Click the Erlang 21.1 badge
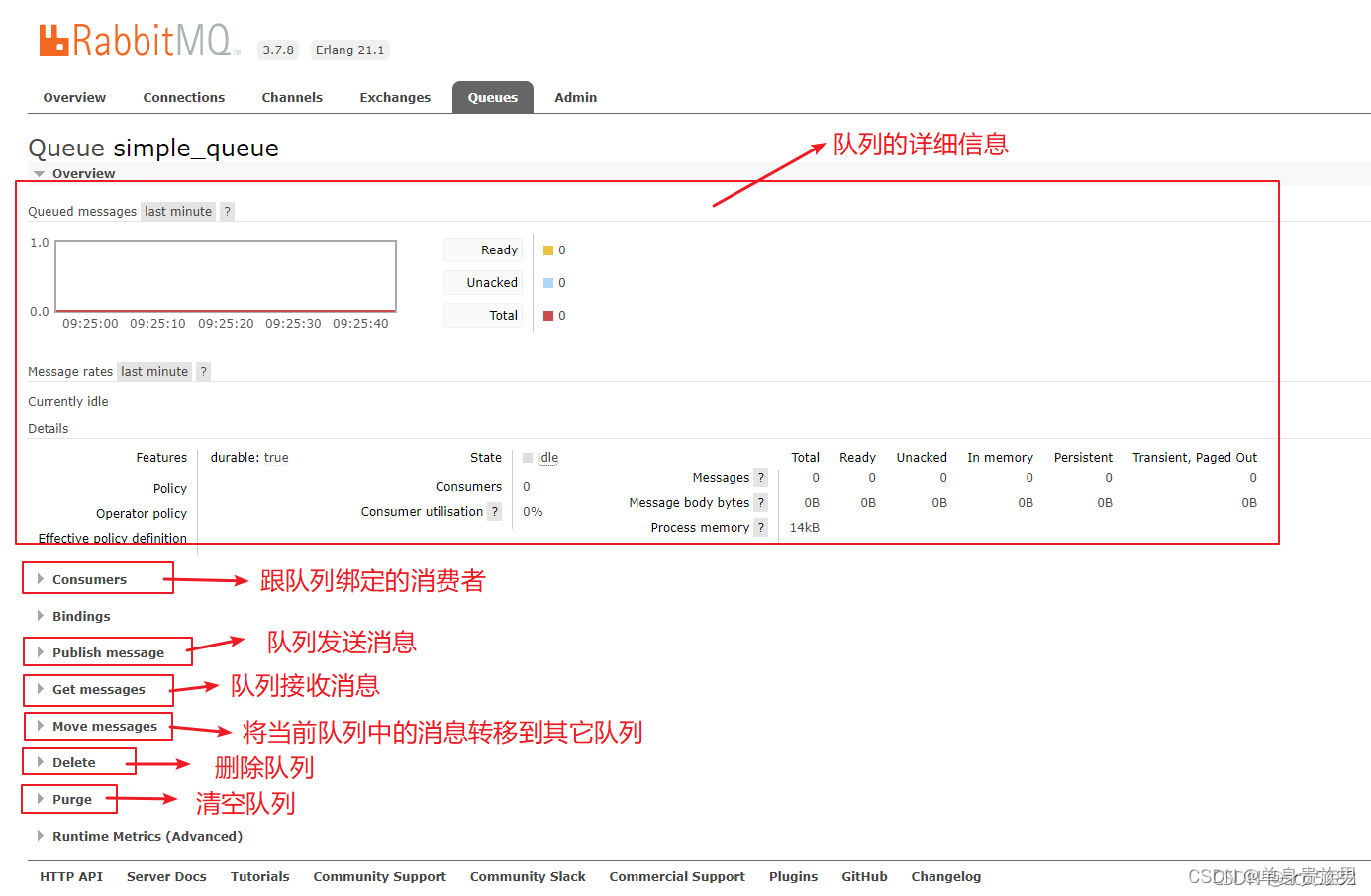 click(350, 50)
